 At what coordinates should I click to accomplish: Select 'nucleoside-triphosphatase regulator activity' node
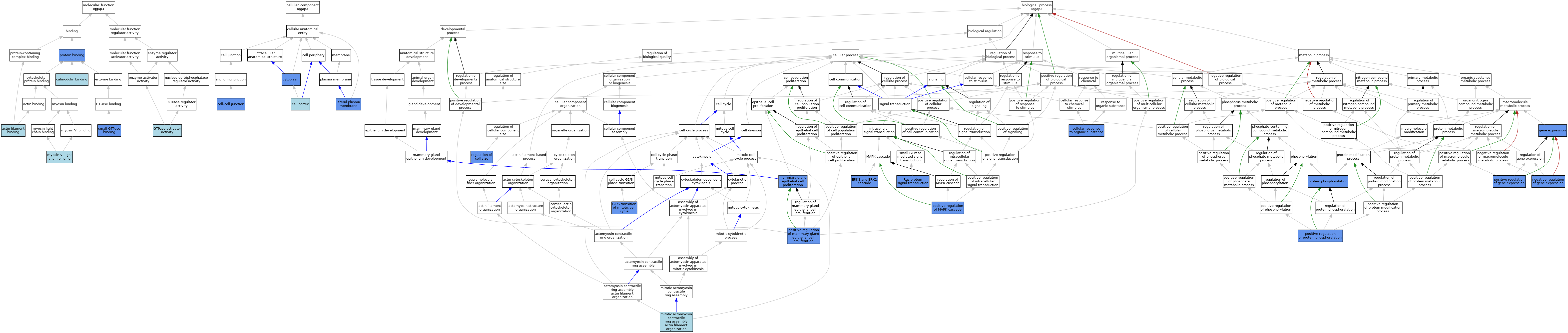(x=186, y=79)
